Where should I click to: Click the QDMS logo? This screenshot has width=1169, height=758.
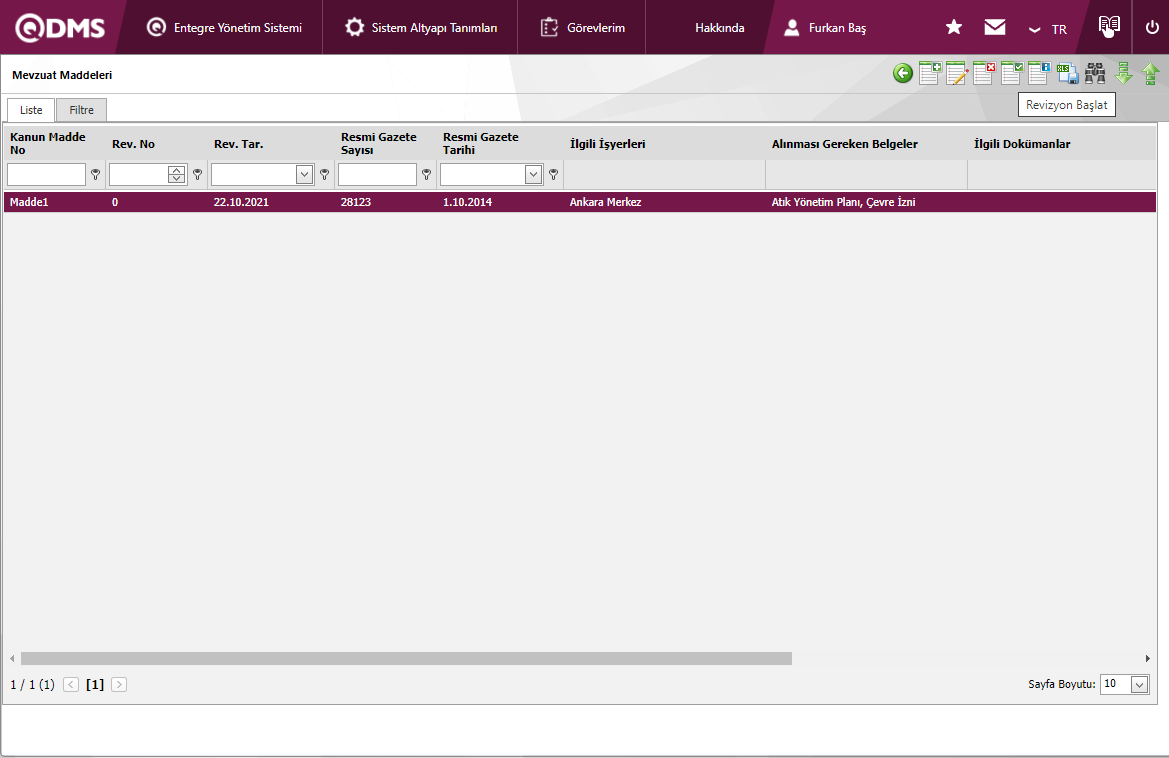coord(60,28)
